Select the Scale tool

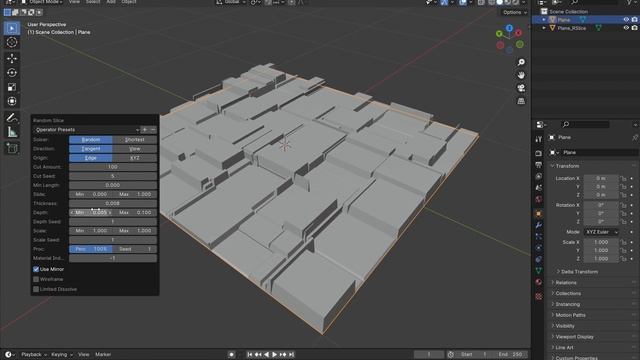12,87
